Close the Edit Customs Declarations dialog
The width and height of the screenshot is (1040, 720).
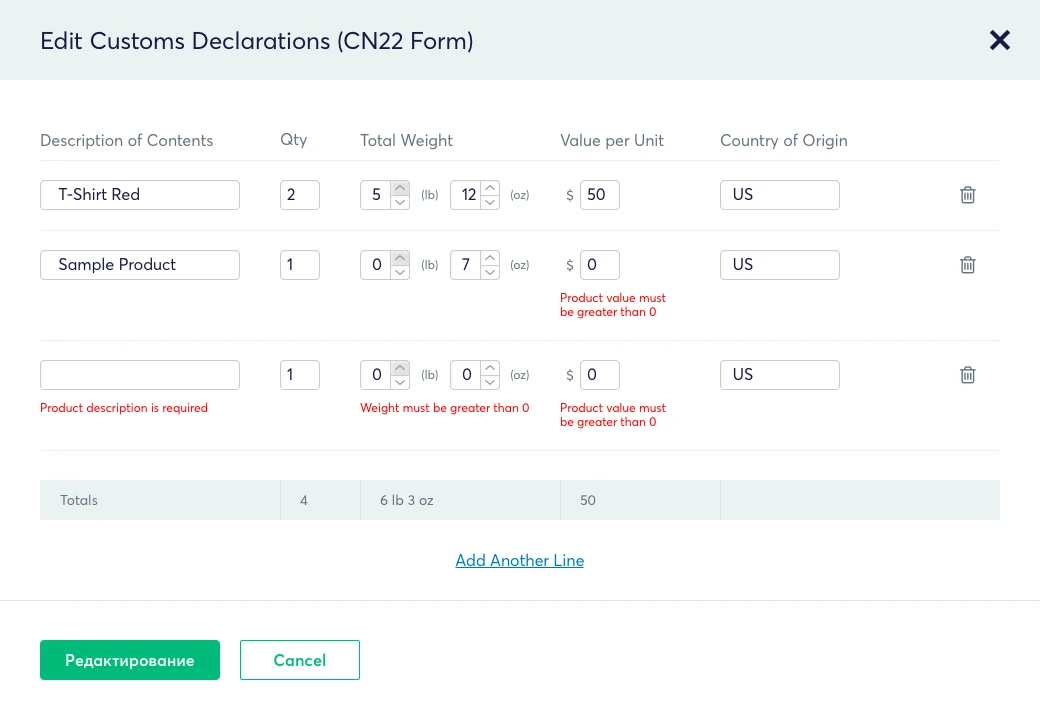1000,40
